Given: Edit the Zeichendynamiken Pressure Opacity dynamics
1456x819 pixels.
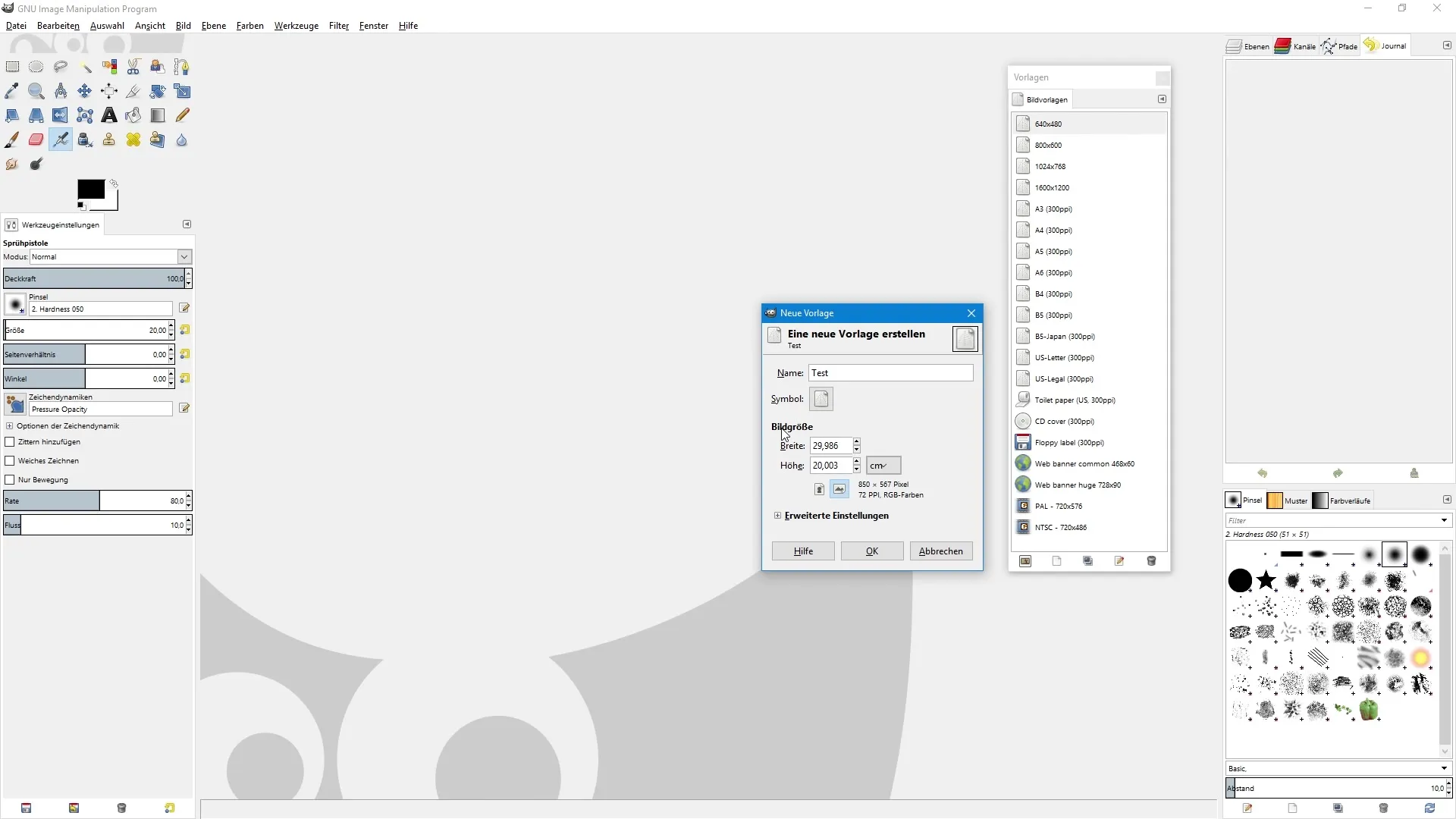Looking at the screenshot, I should click(x=184, y=408).
